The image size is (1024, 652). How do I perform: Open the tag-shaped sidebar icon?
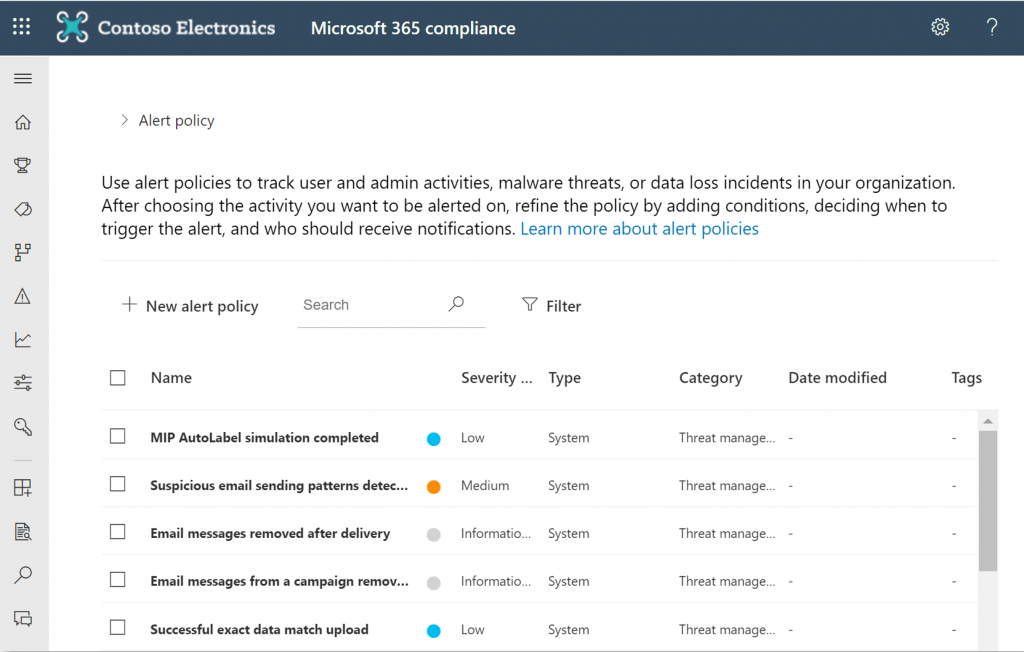(x=23, y=209)
